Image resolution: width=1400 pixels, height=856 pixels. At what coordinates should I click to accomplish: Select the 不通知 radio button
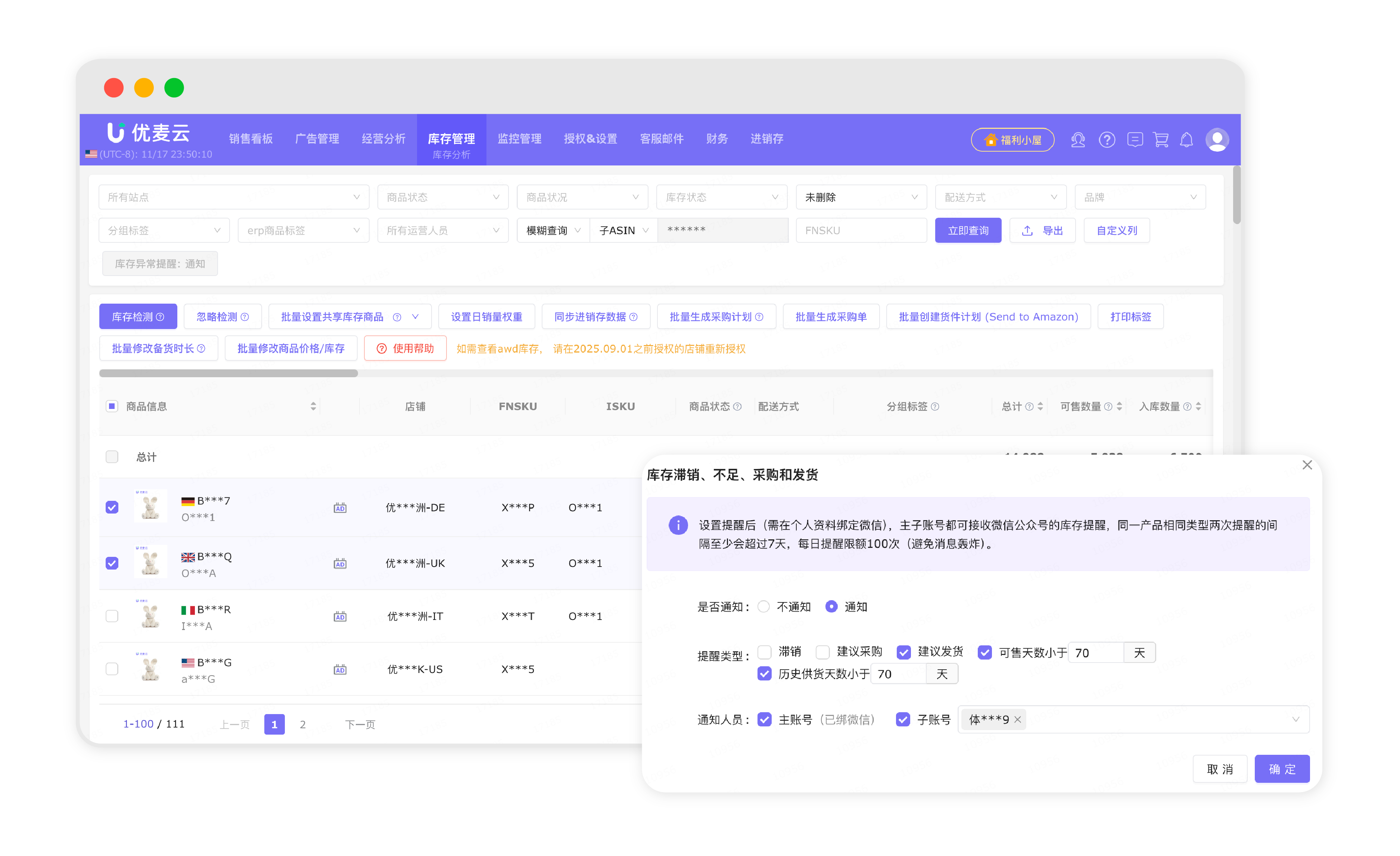tap(763, 607)
